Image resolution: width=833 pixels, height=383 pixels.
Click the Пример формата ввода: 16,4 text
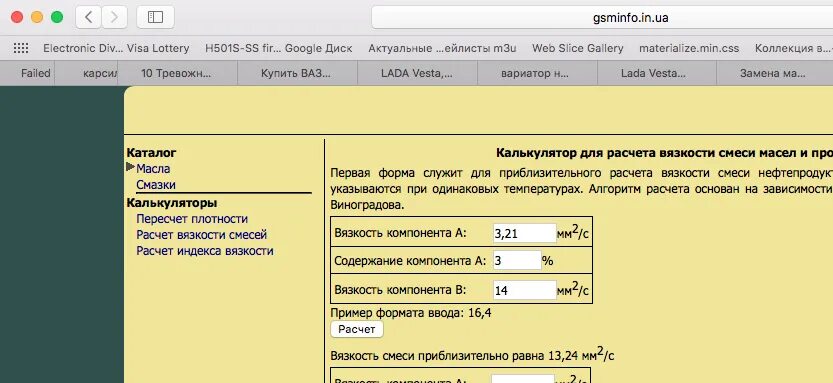tap(411, 313)
